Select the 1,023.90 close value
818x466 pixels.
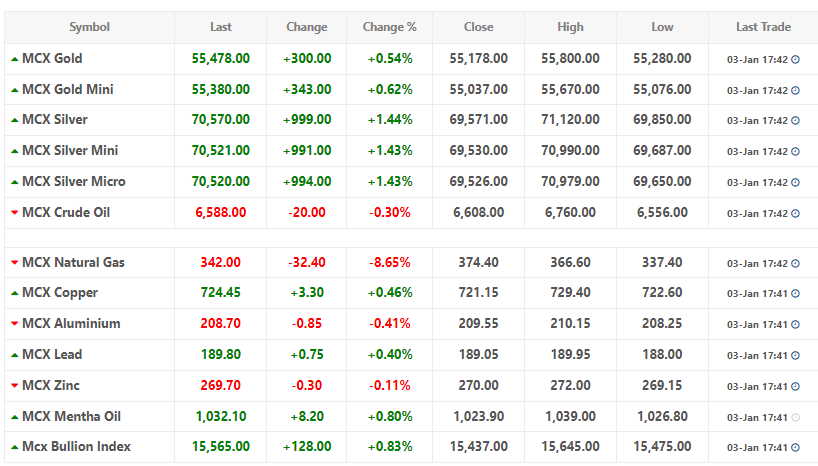(x=478, y=416)
